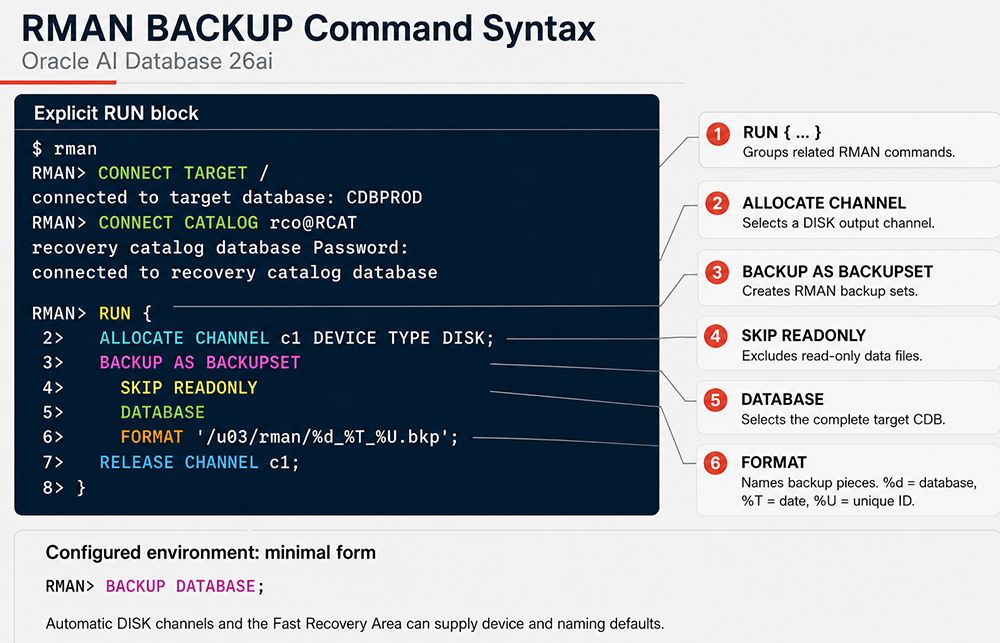The height and width of the screenshot is (643, 1000).
Task: Click the number 4 badge beside SKIP READONLY callout
Action: click(x=716, y=336)
